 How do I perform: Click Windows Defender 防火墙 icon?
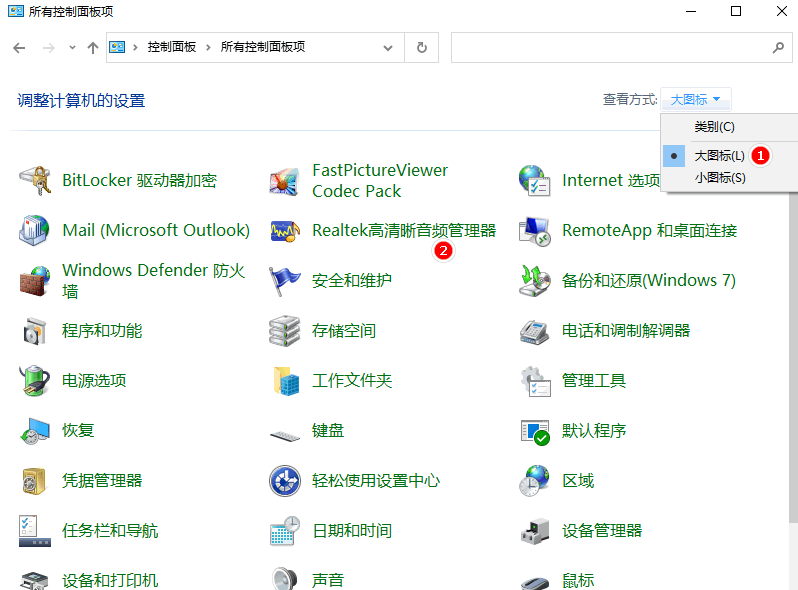(35, 281)
